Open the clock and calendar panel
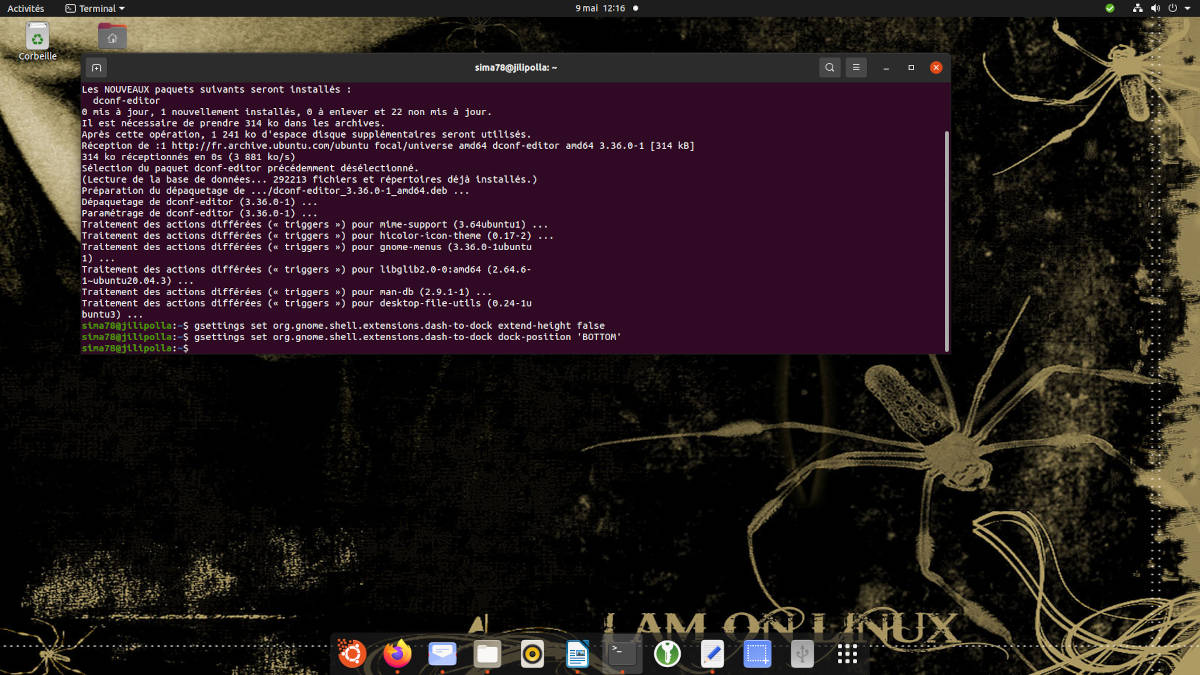The height and width of the screenshot is (675, 1200). [600, 8]
